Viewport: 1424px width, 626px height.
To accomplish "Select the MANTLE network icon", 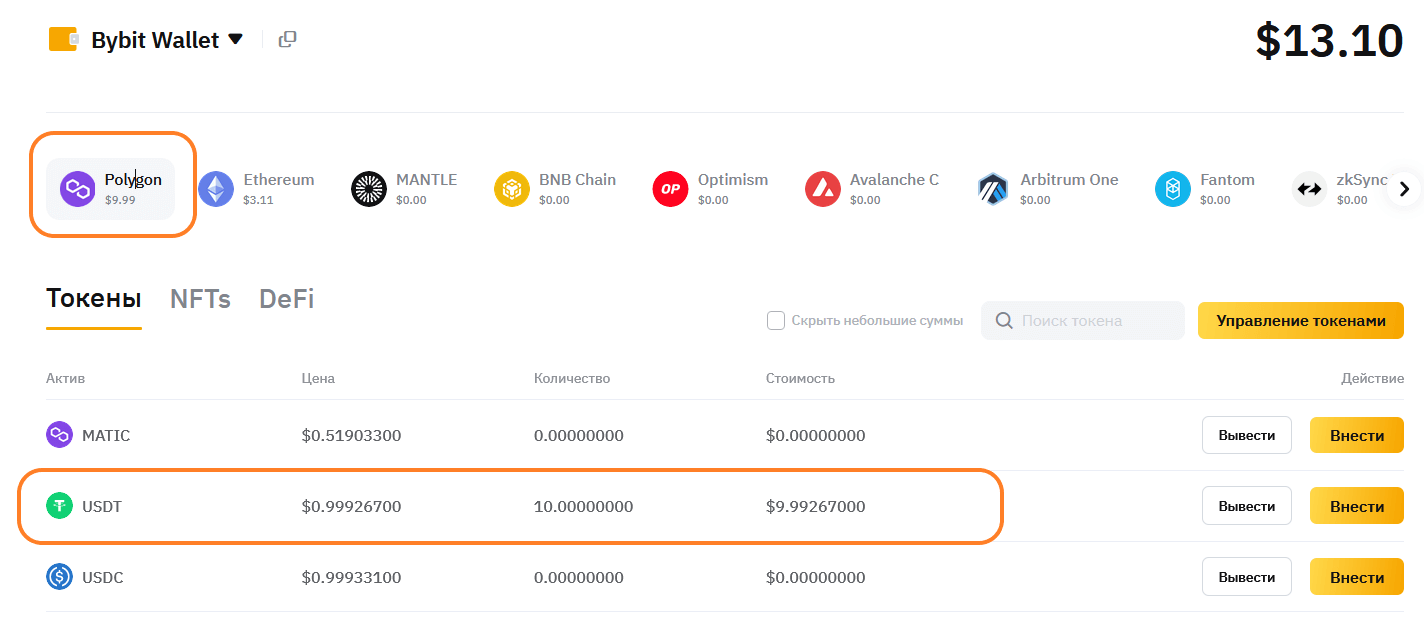I will (x=369, y=189).
